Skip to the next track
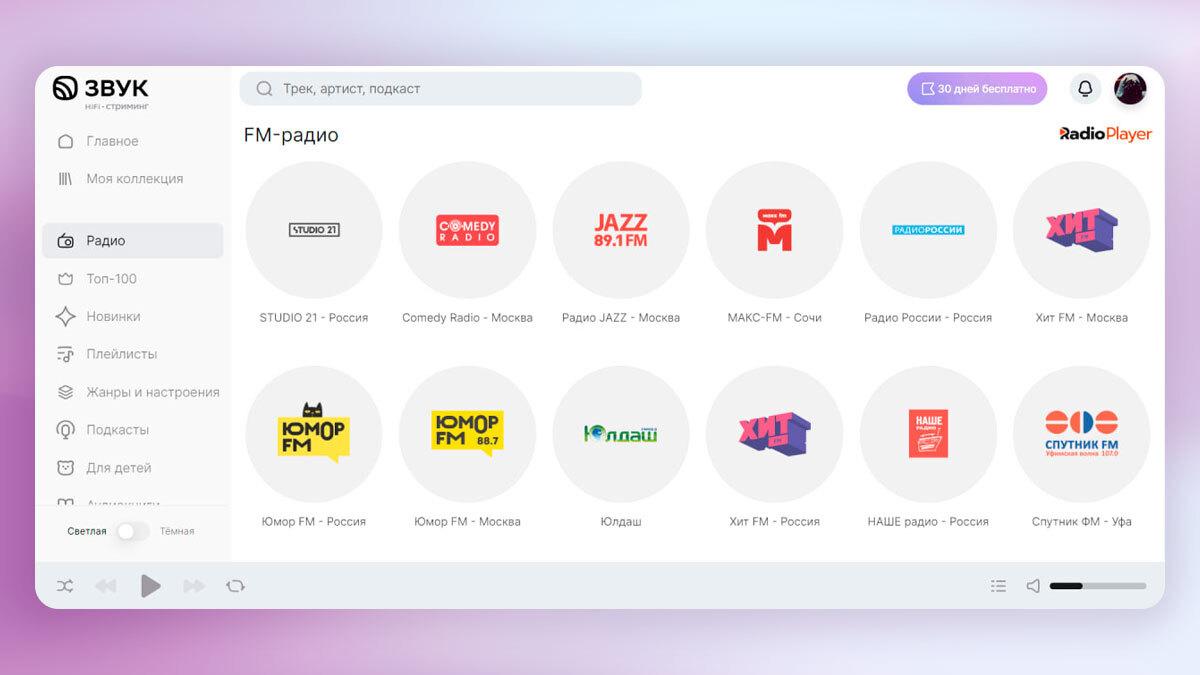Image resolution: width=1200 pixels, height=675 pixels. pyautogui.click(x=194, y=586)
